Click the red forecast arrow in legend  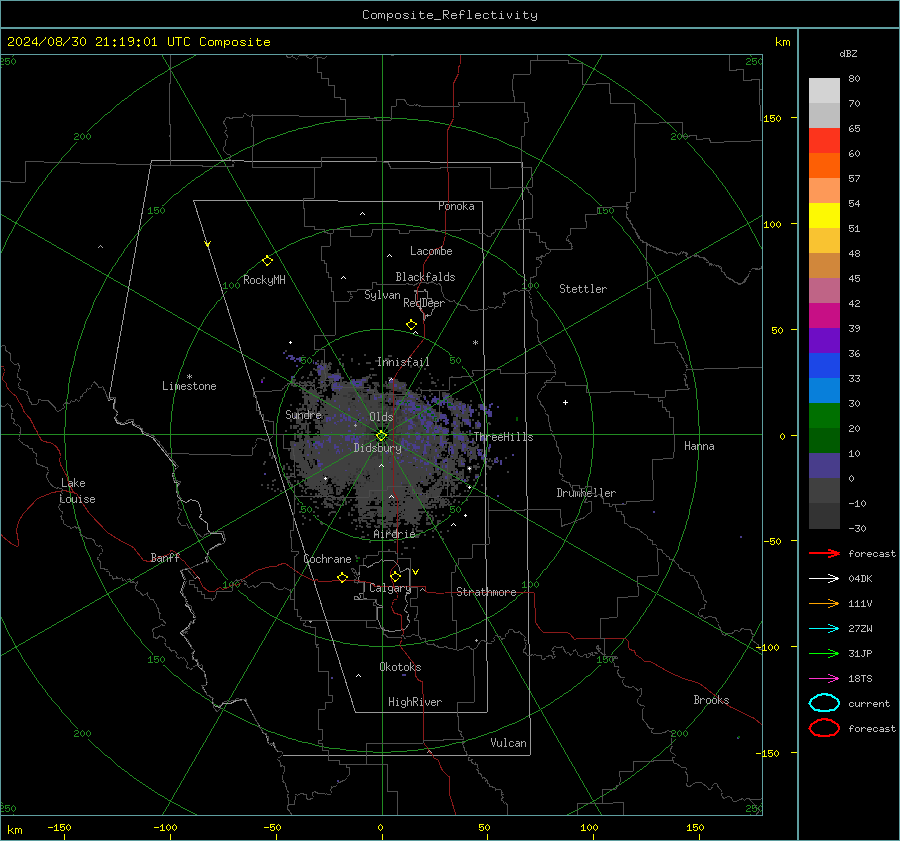click(x=824, y=553)
